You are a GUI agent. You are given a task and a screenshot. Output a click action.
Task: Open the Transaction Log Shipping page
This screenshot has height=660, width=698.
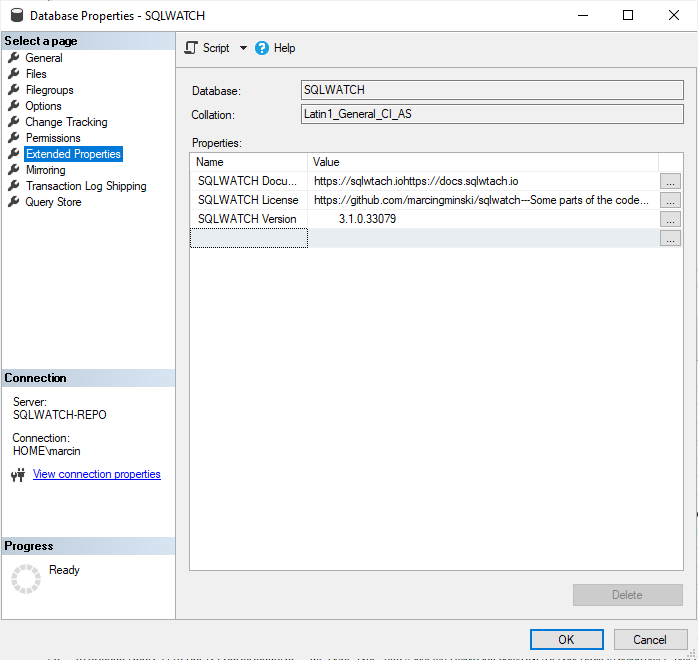[x=86, y=186]
